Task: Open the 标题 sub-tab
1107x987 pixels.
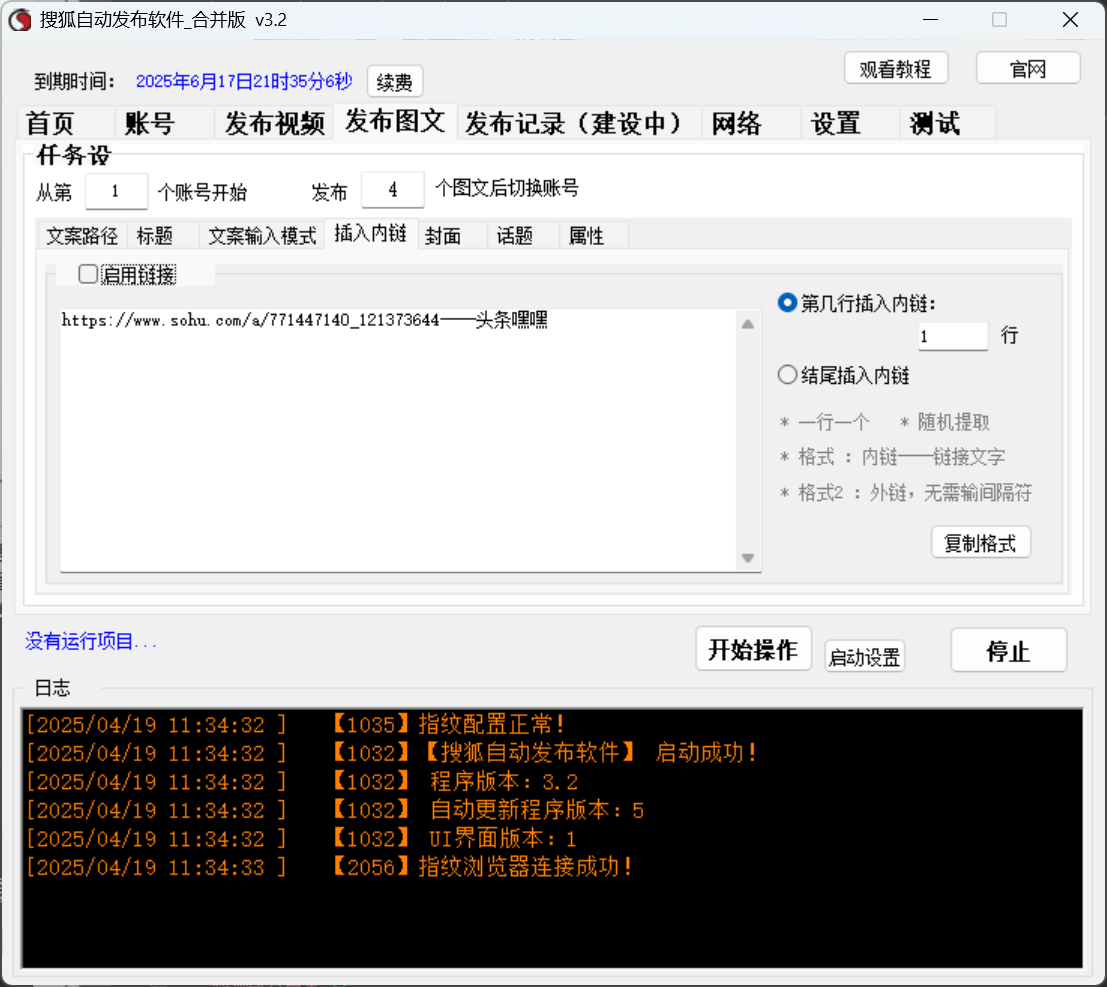Action: click(162, 235)
